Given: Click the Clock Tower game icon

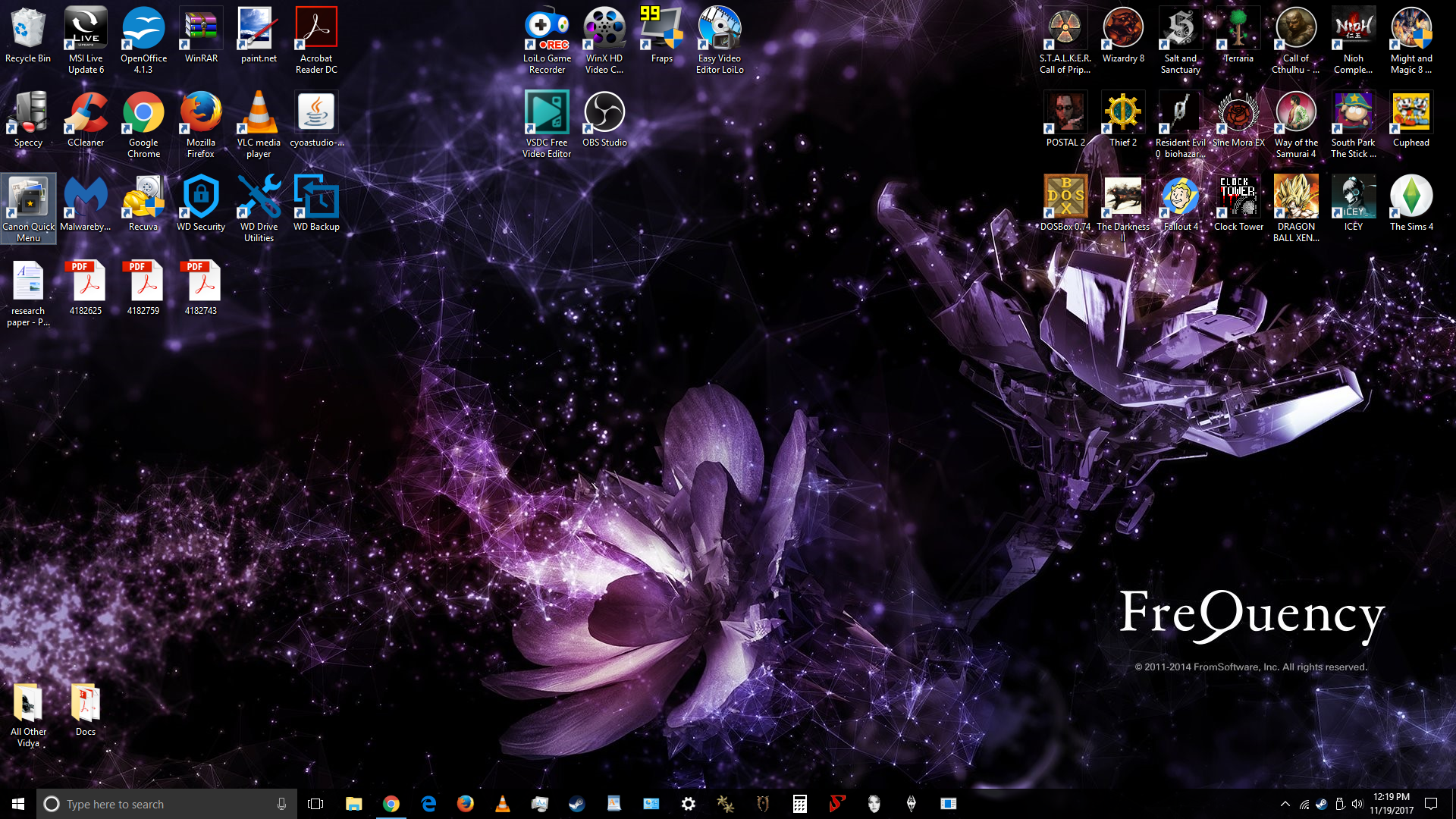Looking at the screenshot, I should 1238,204.
